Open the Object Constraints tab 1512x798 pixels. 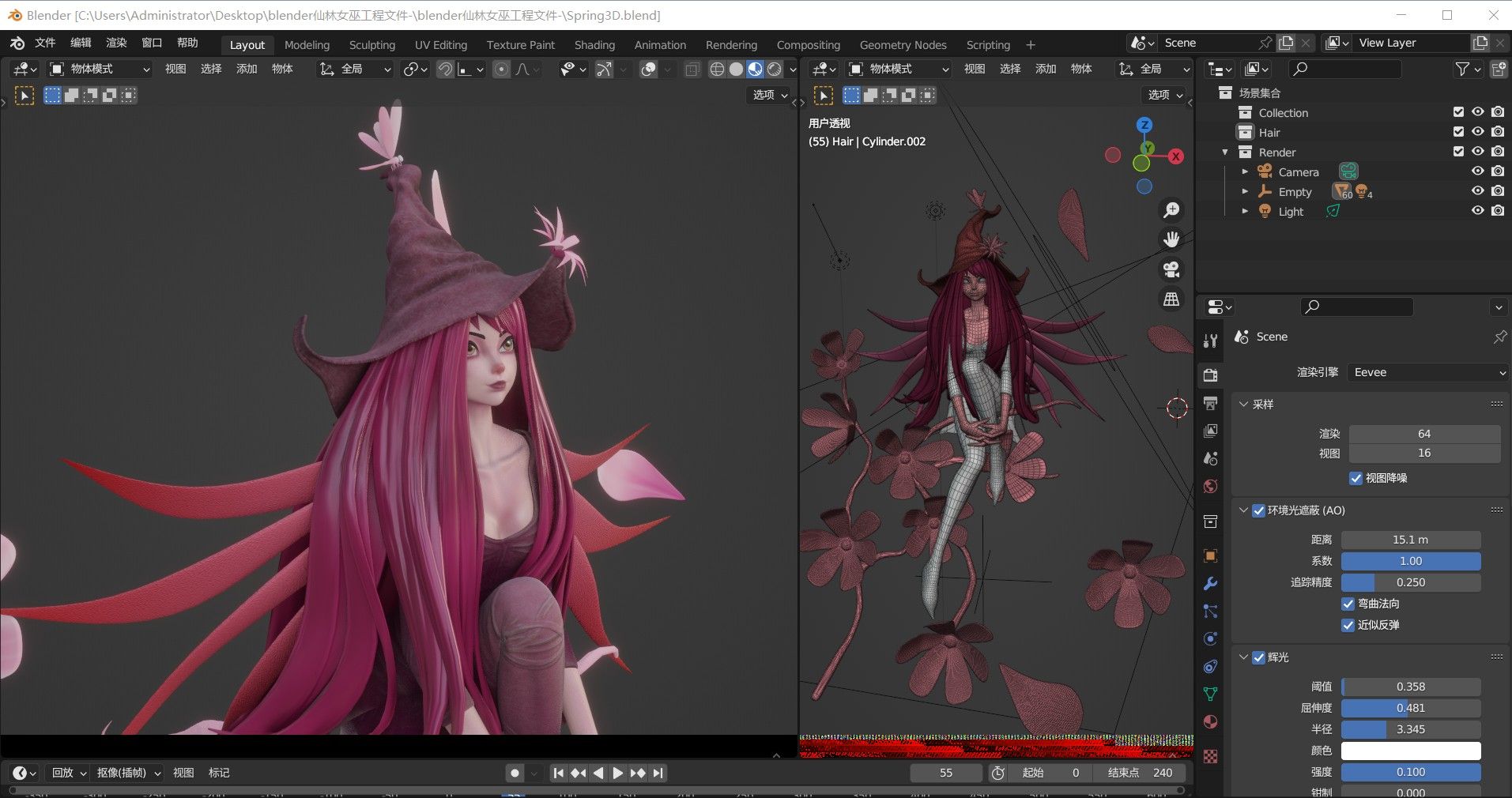(1210, 667)
